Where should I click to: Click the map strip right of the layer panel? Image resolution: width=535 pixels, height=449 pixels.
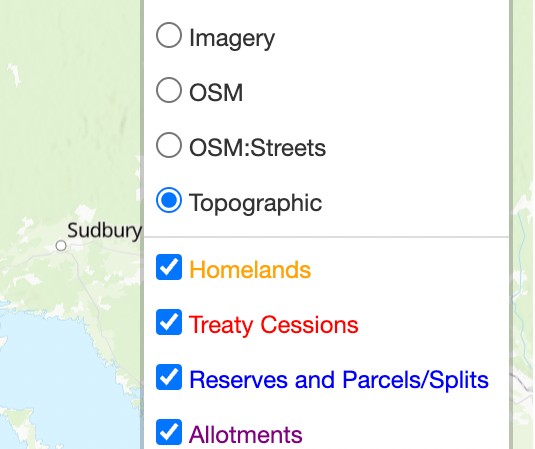[x=523, y=222]
